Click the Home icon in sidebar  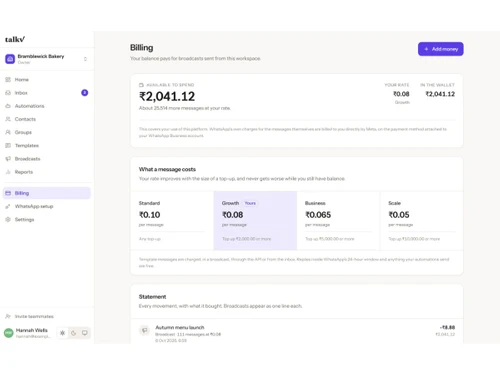(8, 80)
